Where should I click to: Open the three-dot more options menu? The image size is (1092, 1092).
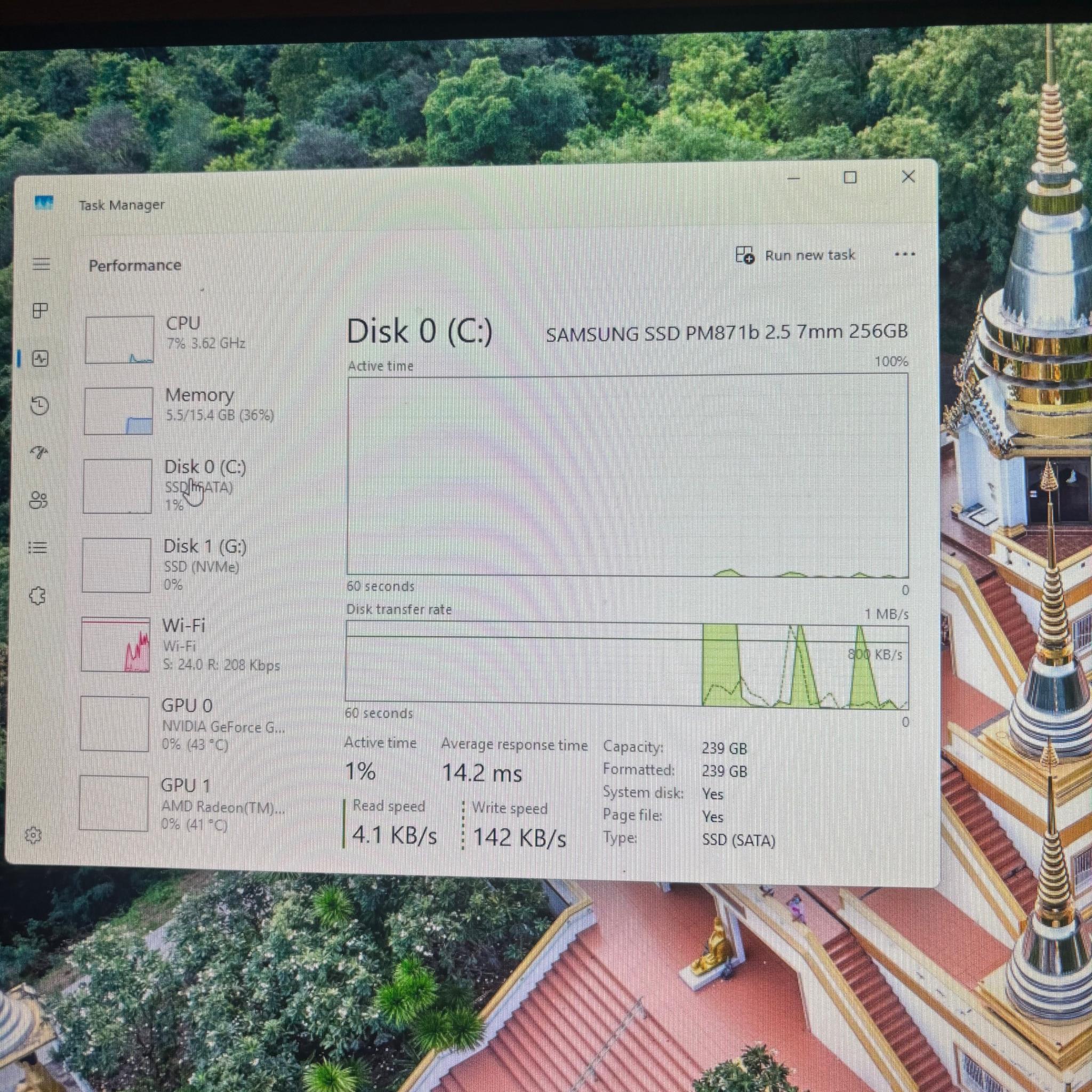pyautogui.click(x=905, y=254)
